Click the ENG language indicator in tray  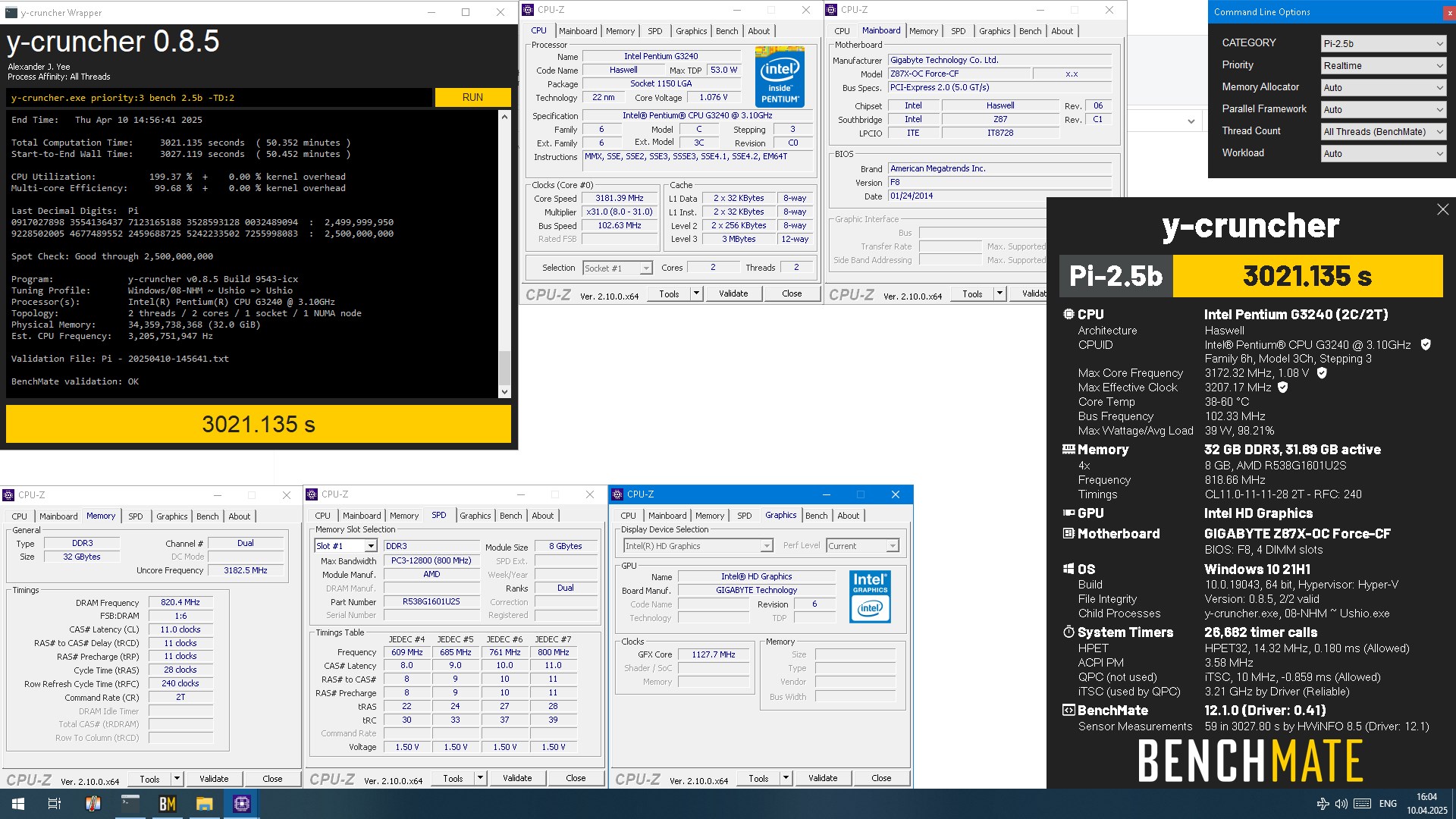(1388, 804)
